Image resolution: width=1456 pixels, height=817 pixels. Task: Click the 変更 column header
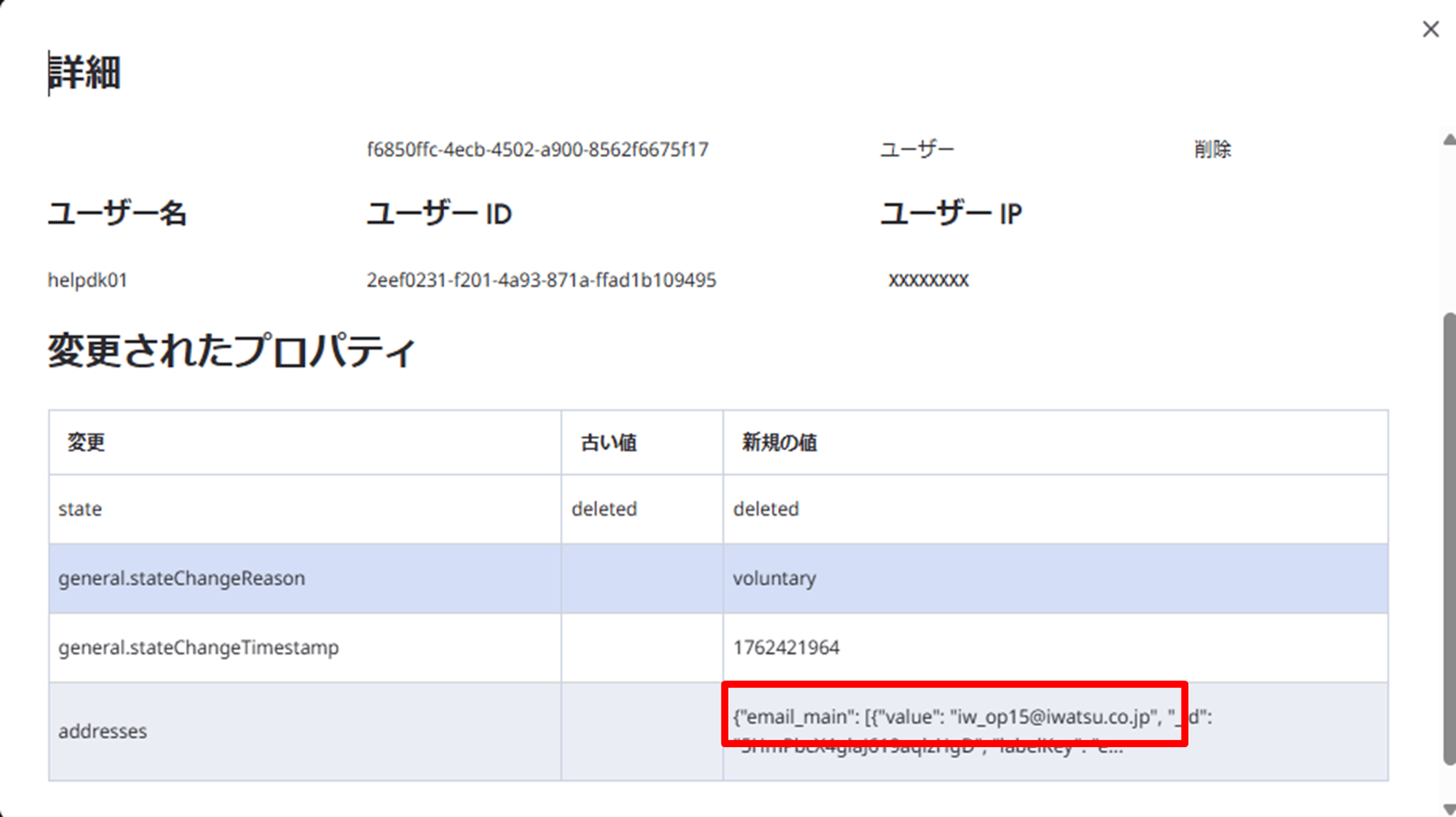tap(87, 442)
